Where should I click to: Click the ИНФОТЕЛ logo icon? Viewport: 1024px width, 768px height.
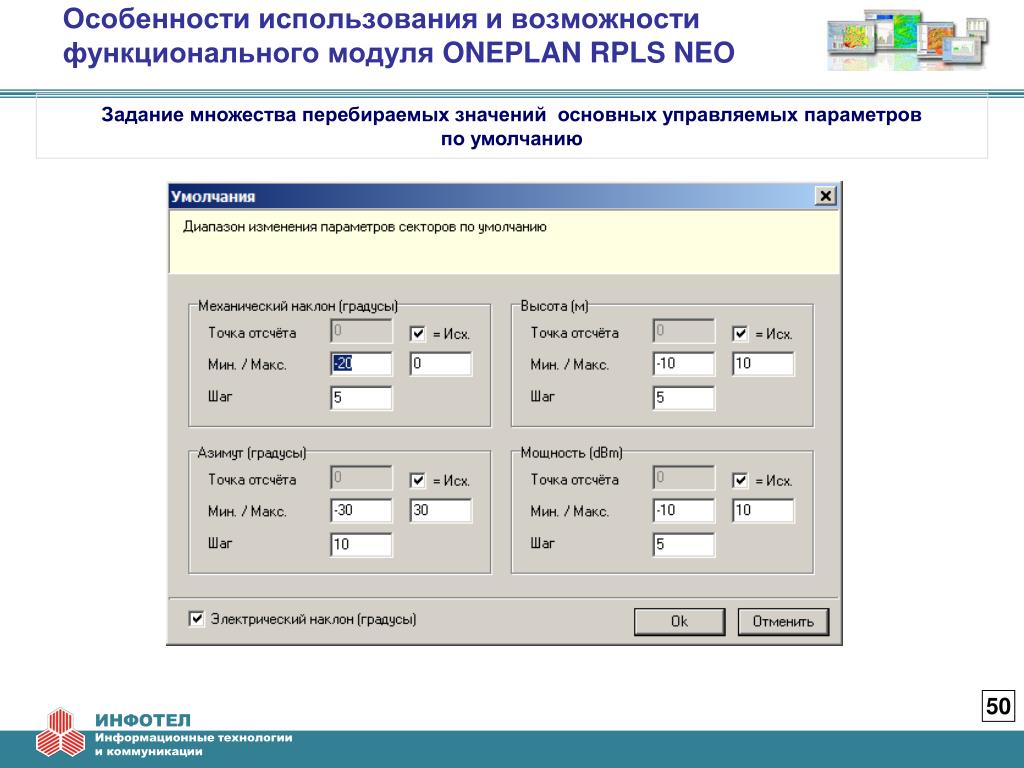click(x=60, y=733)
